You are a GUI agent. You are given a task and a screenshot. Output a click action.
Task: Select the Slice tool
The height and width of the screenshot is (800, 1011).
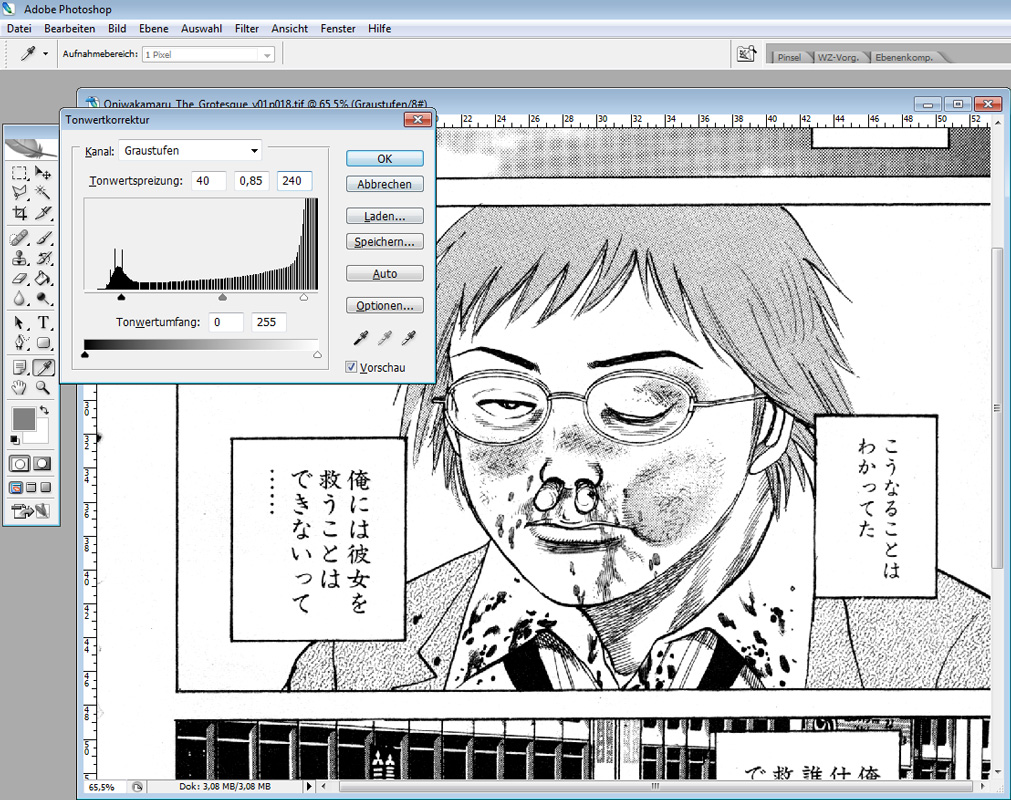(43, 213)
